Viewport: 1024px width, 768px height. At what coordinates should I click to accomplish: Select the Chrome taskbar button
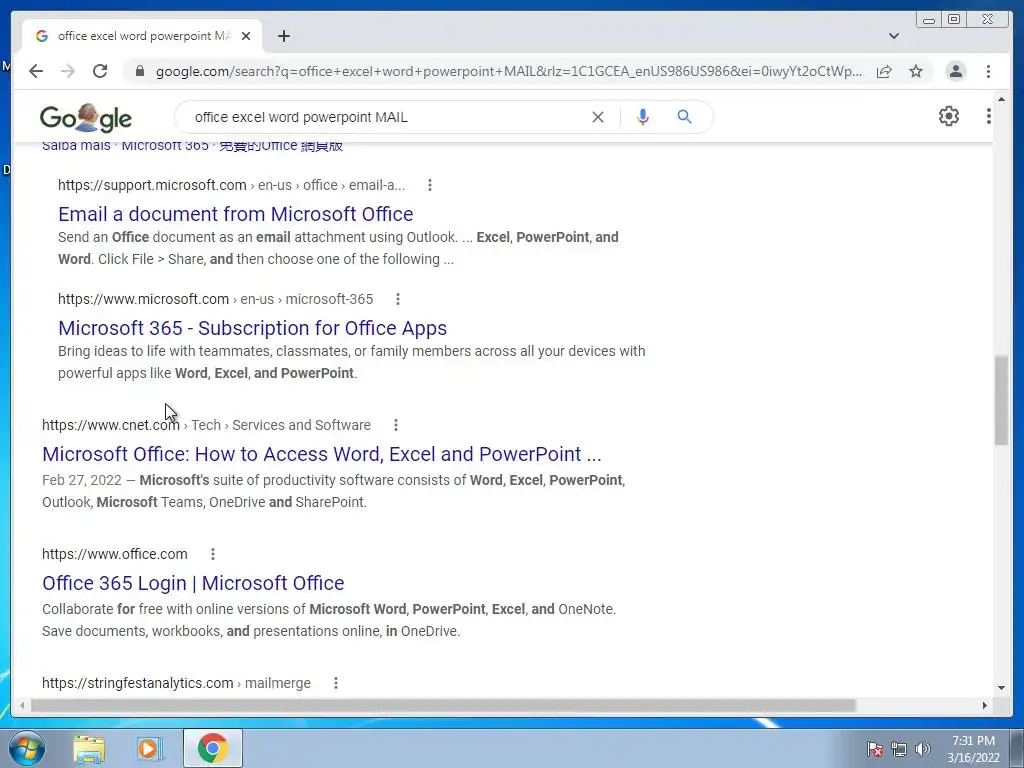click(212, 748)
